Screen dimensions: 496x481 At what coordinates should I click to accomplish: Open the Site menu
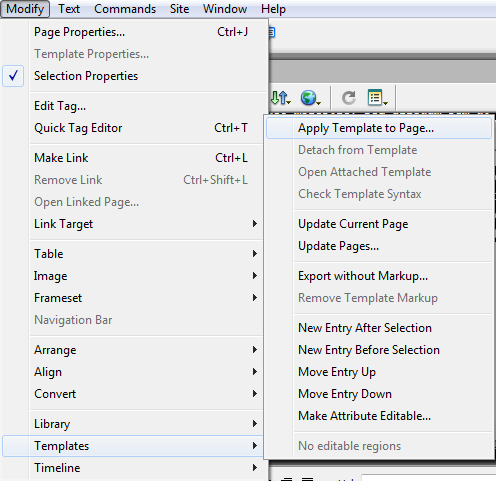click(179, 9)
